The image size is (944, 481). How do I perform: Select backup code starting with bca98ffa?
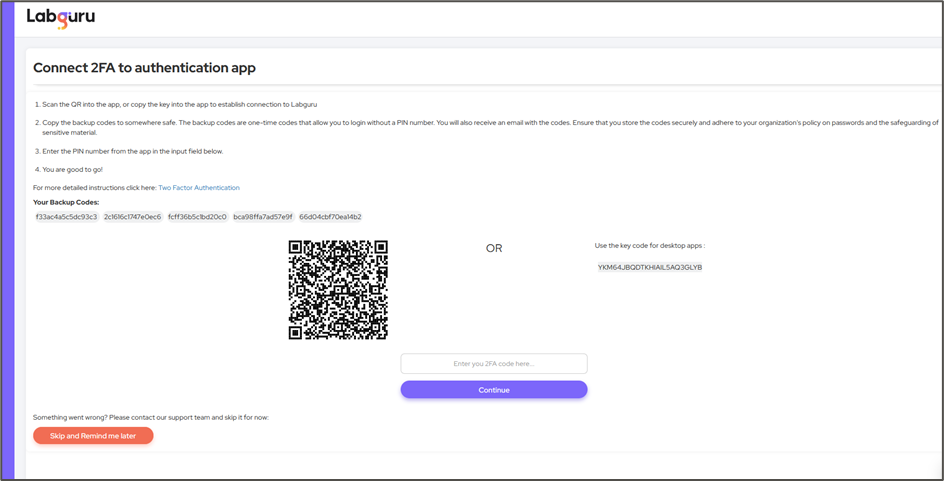coord(263,217)
